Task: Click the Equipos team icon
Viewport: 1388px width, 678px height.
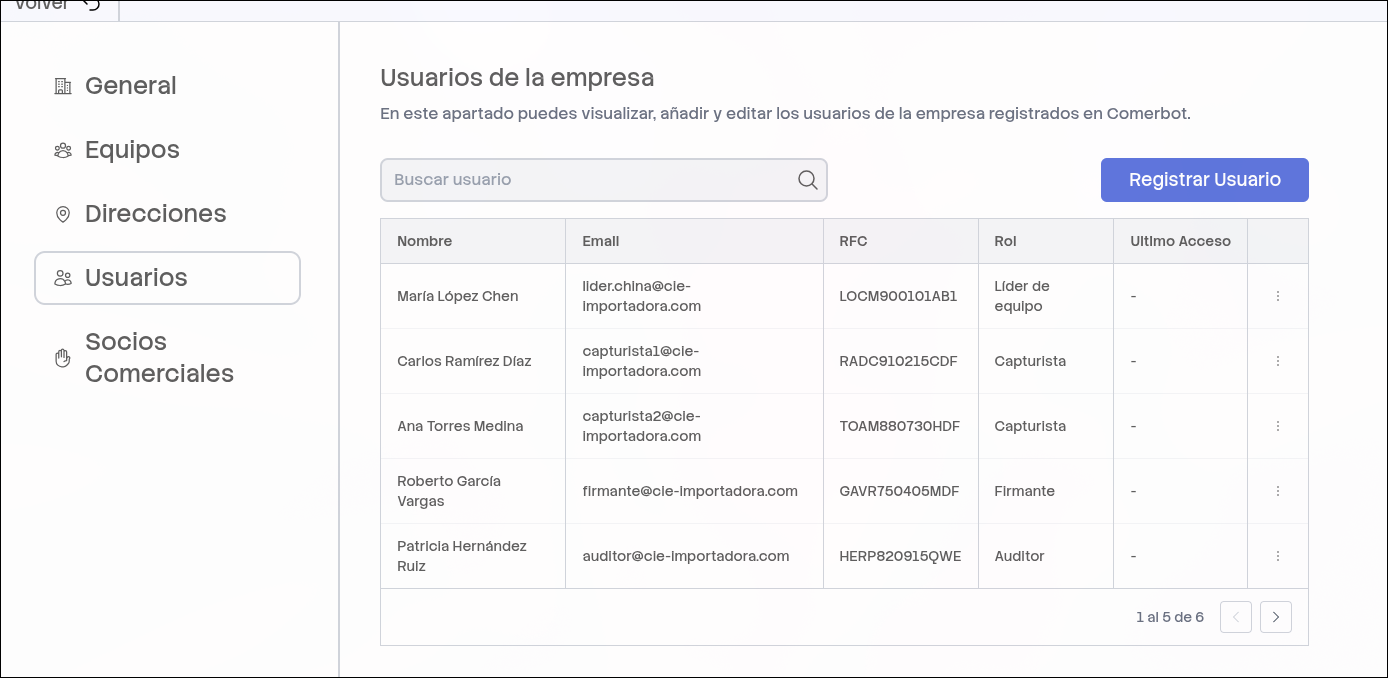Action: tap(63, 150)
